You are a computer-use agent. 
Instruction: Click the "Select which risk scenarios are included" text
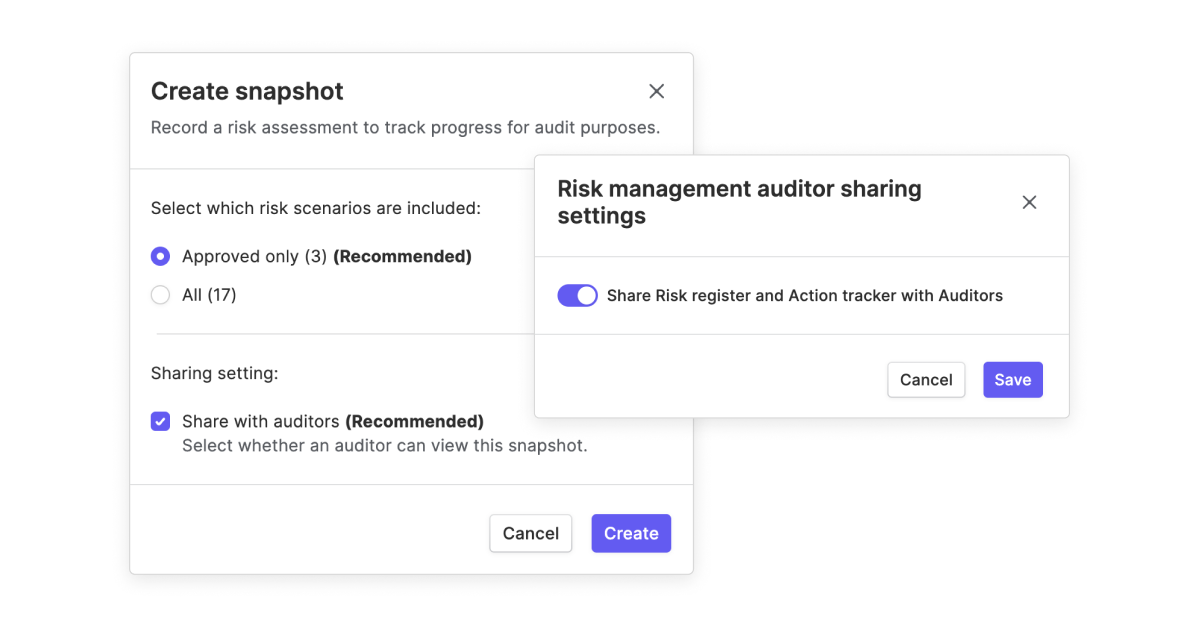(x=316, y=208)
